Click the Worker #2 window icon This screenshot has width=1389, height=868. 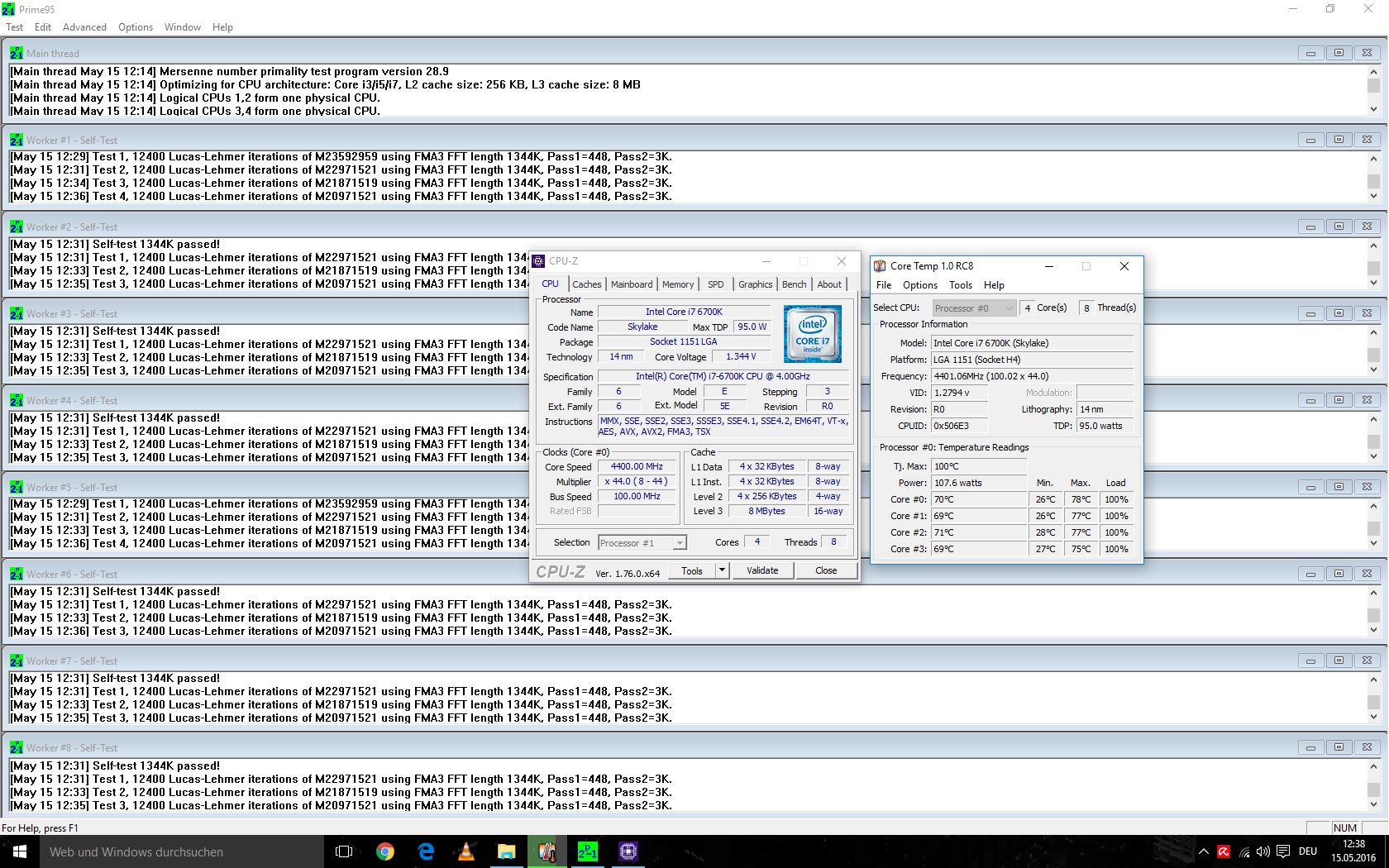(17, 227)
